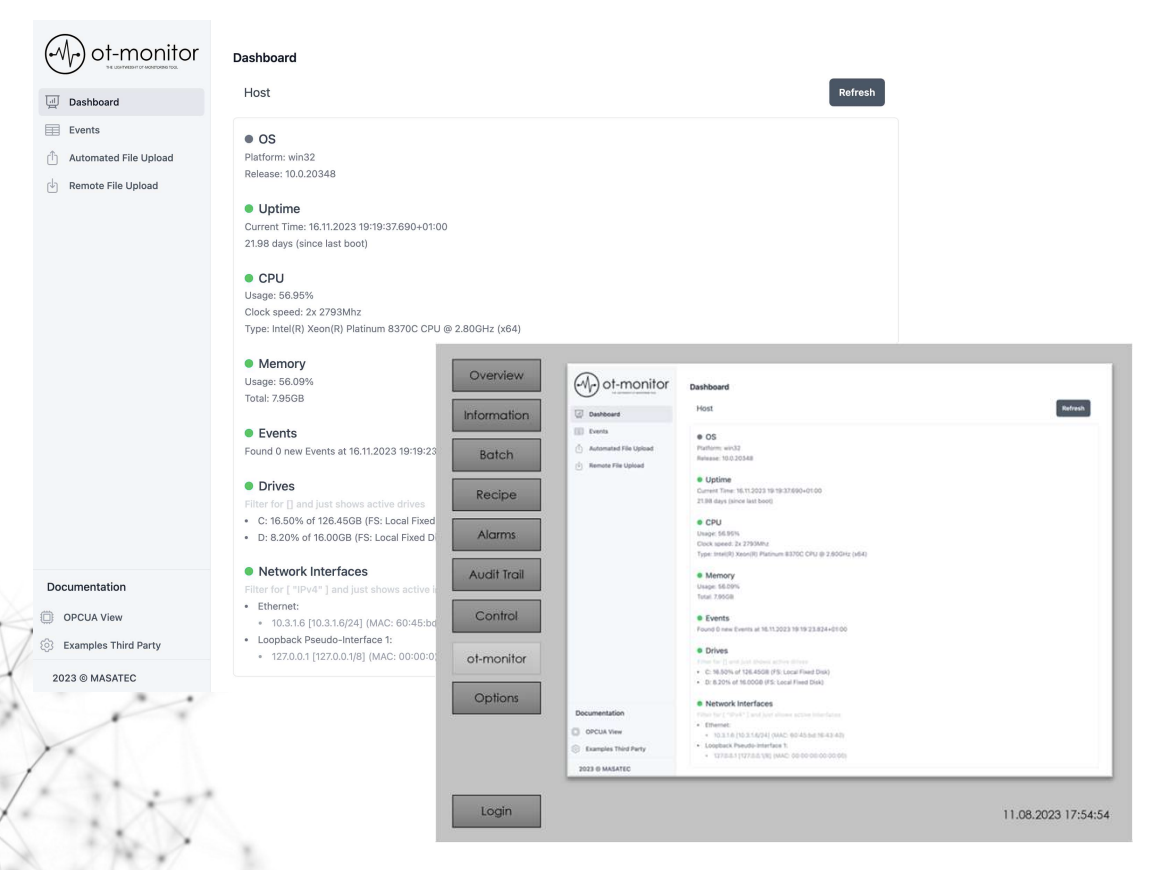Toggle the green dot beside Network Interfaces
The height and width of the screenshot is (870, 1166).
coord(250,569)
